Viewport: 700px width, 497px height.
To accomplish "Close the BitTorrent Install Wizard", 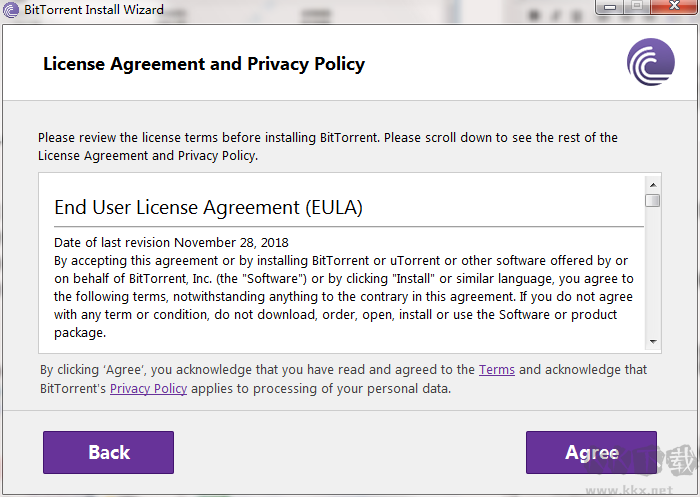I will (673, 7).
